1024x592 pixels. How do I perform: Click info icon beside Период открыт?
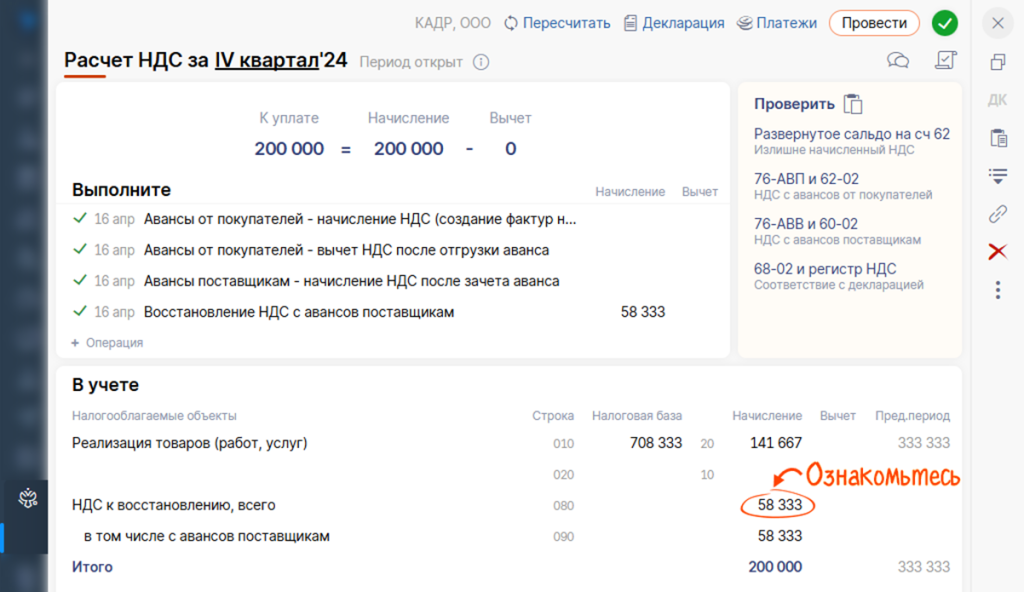pyautogui.click(x=481, y=62)
